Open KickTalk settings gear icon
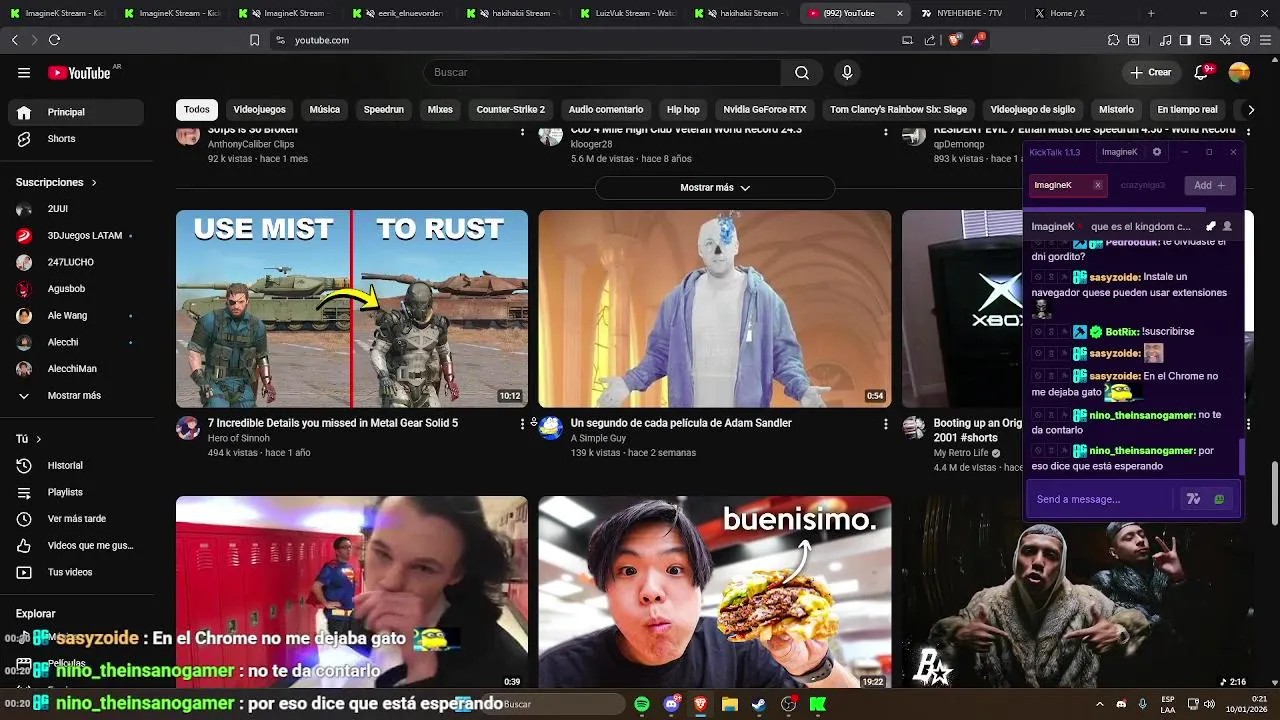The width and height of the screenshot is (1280, 720). click(x=1157, y=152)
